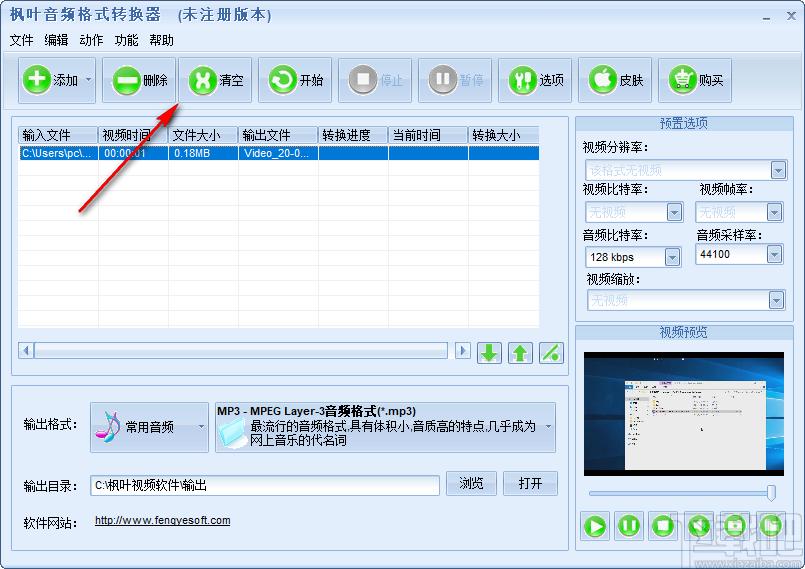Visit the http://www.fengyesoft.com link
Screen dimensions: 805x569
click(163, 520)
